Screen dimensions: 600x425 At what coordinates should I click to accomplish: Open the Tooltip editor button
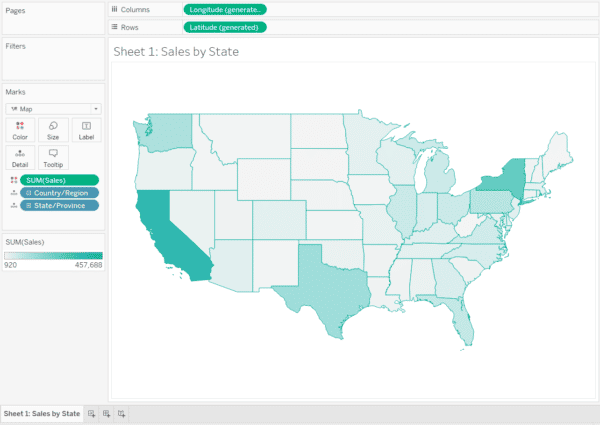(52, 158)
